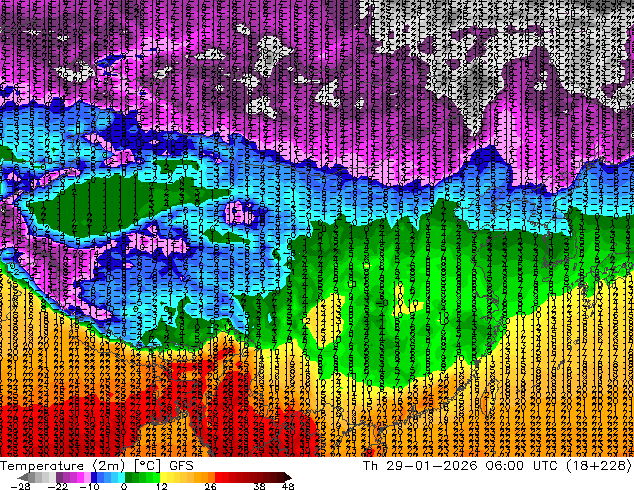Click the -28 label on the legend
Image resolution: width=634 pixels, height=490 pixels.
click(20, 486)
